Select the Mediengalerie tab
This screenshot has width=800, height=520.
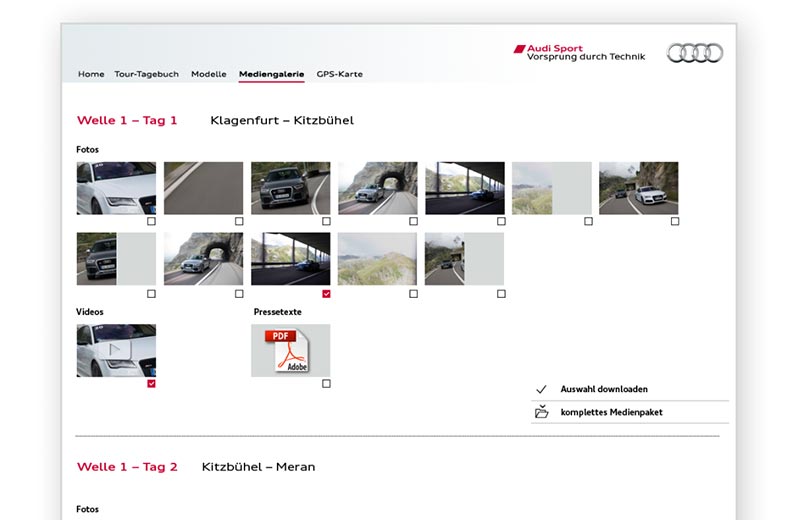coord(271,74)
